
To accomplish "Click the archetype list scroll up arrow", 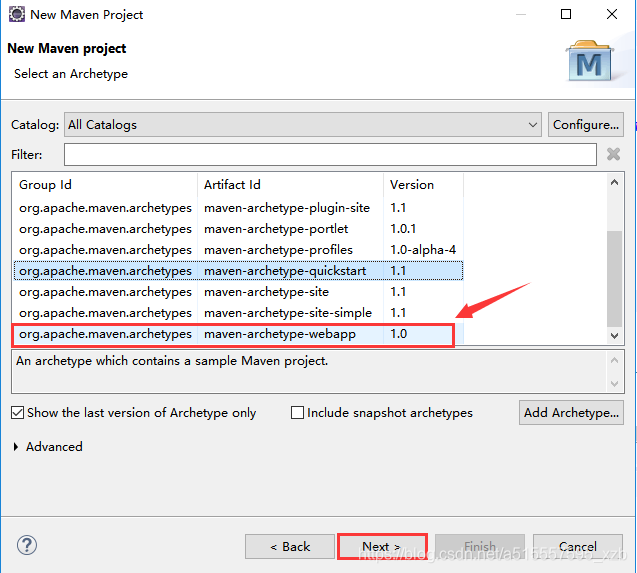I will (x=614, y=182).
